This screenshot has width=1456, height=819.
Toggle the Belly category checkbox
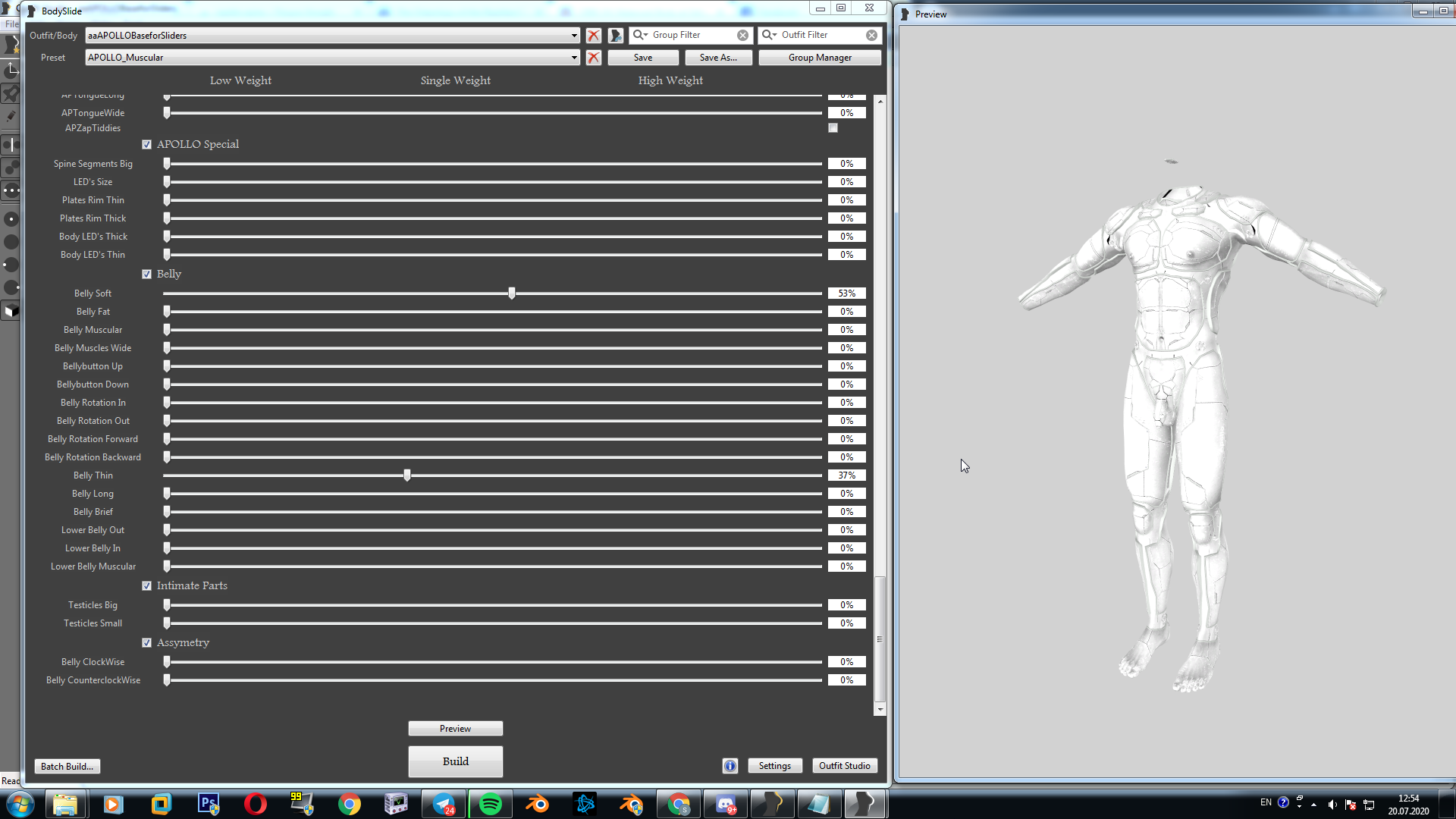[x=147, y=275]
